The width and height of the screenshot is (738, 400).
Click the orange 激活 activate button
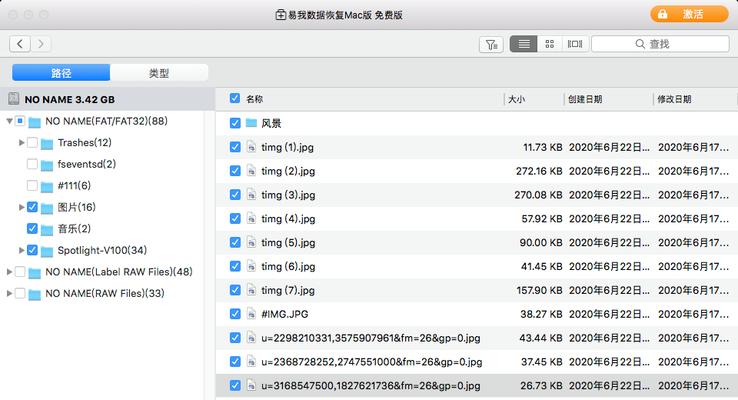(689, 14)
